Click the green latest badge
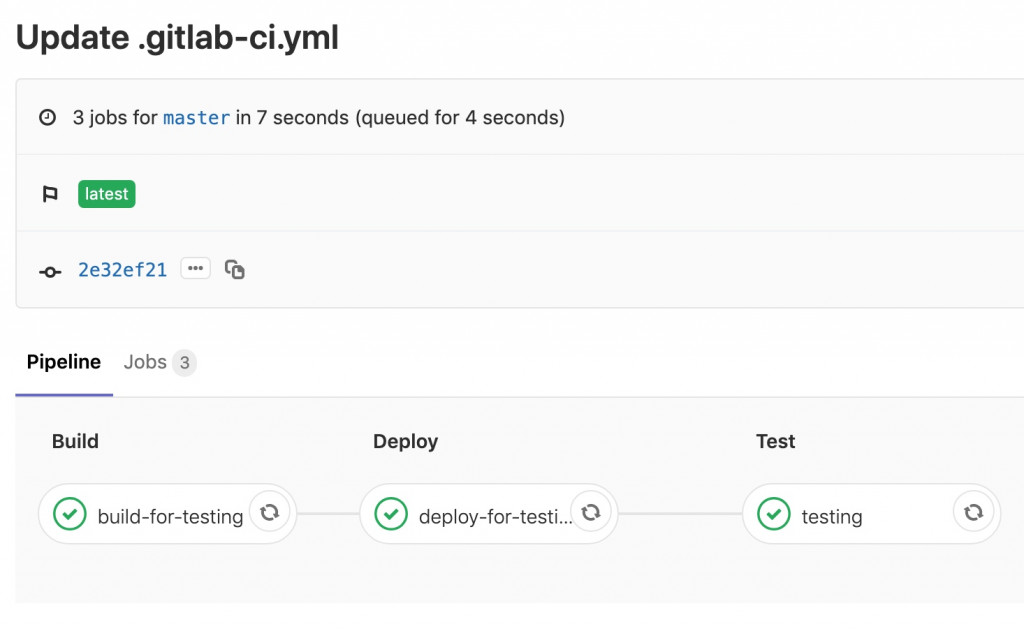 click(107, 194)
